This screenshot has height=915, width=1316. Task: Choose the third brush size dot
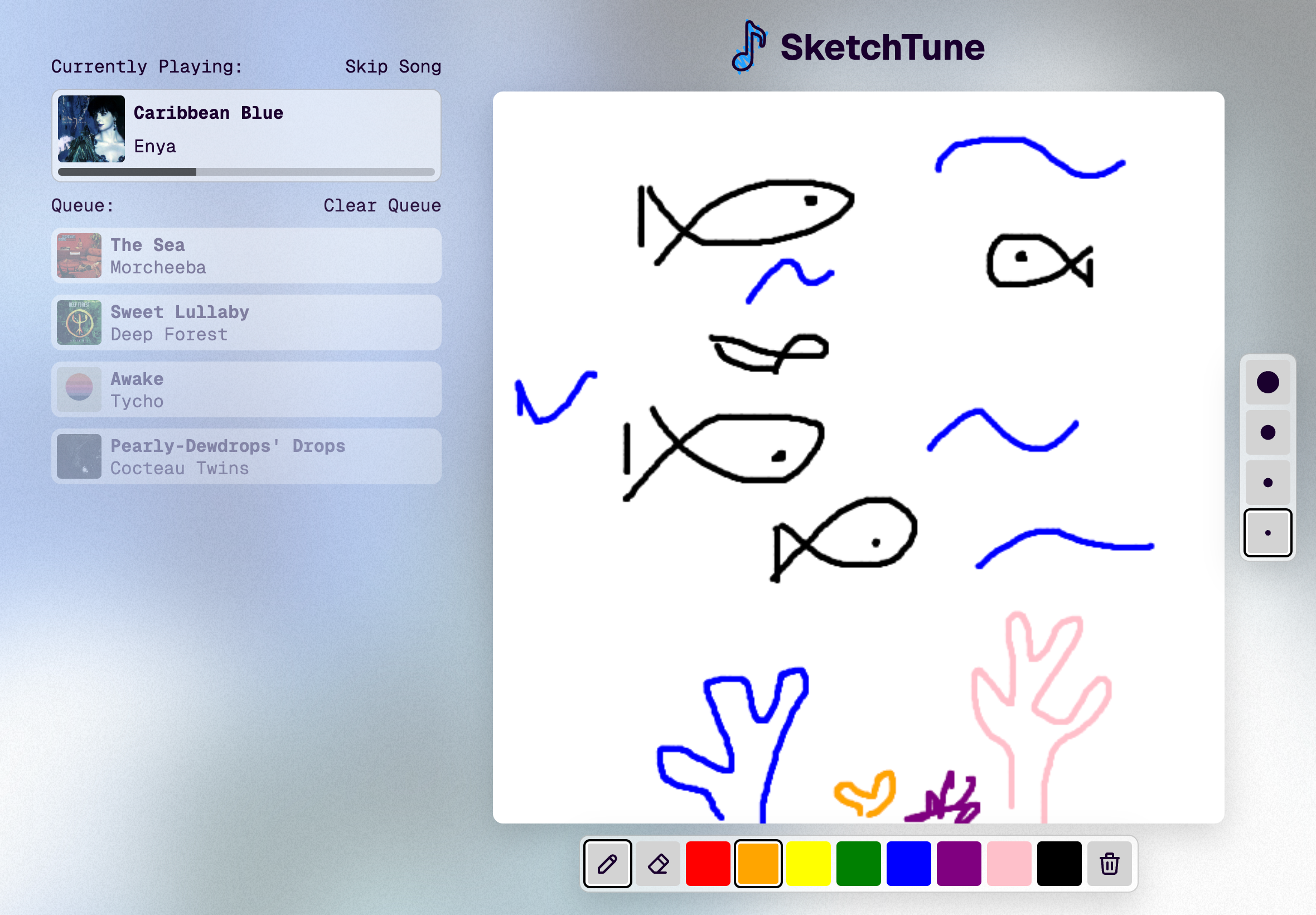1267,483
